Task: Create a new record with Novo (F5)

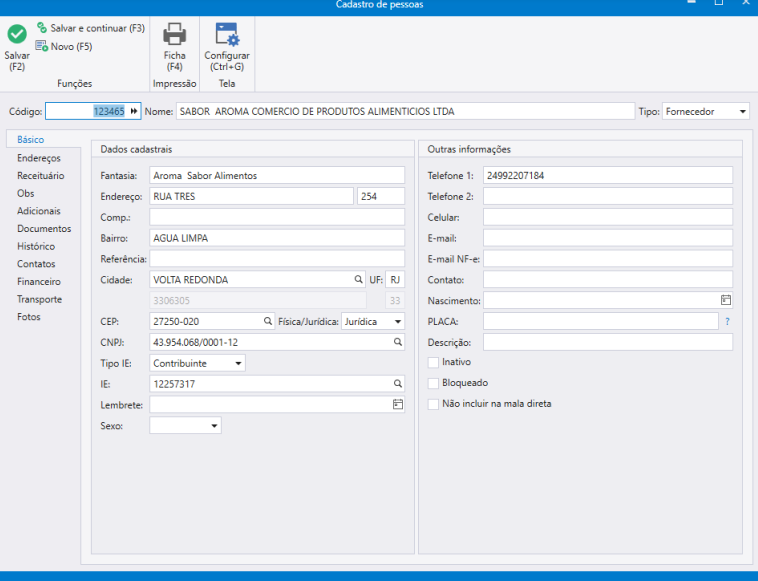Action: [64, 46]
